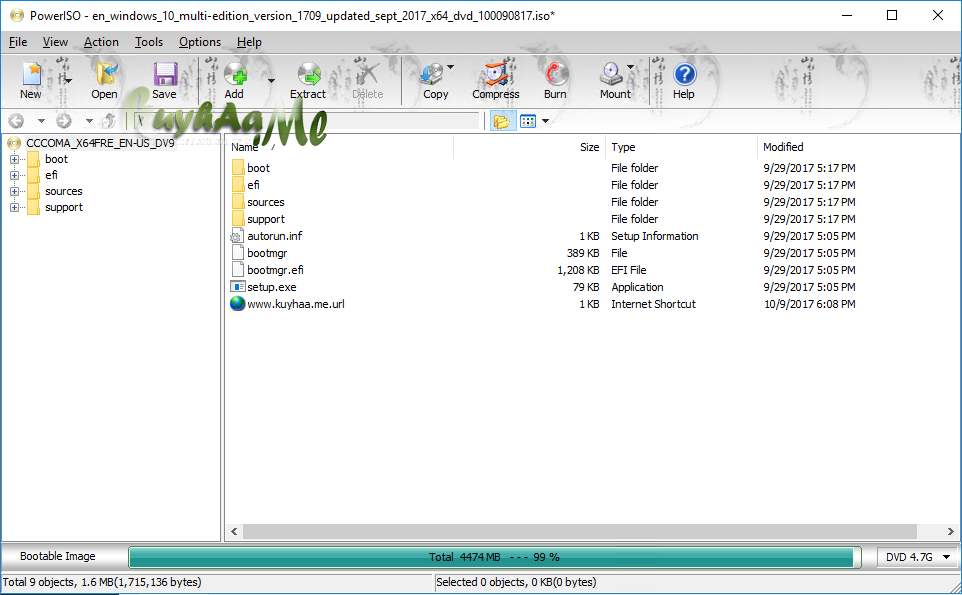Click the path address field
This screenshot has width=962, height=595.
(306, 121)
